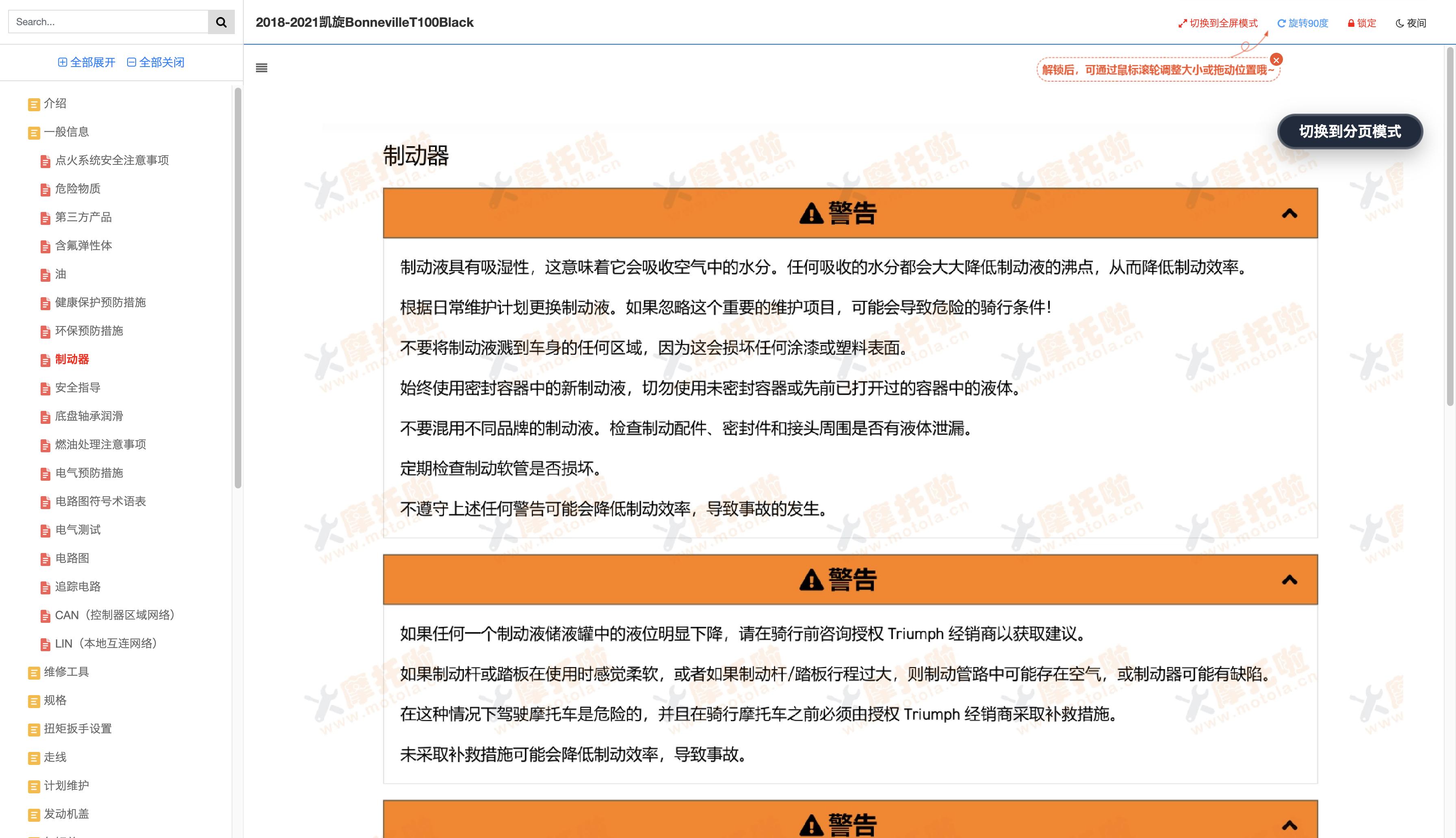
Task: Open 燃油处理注意事项 page
Action: [101, 444]
